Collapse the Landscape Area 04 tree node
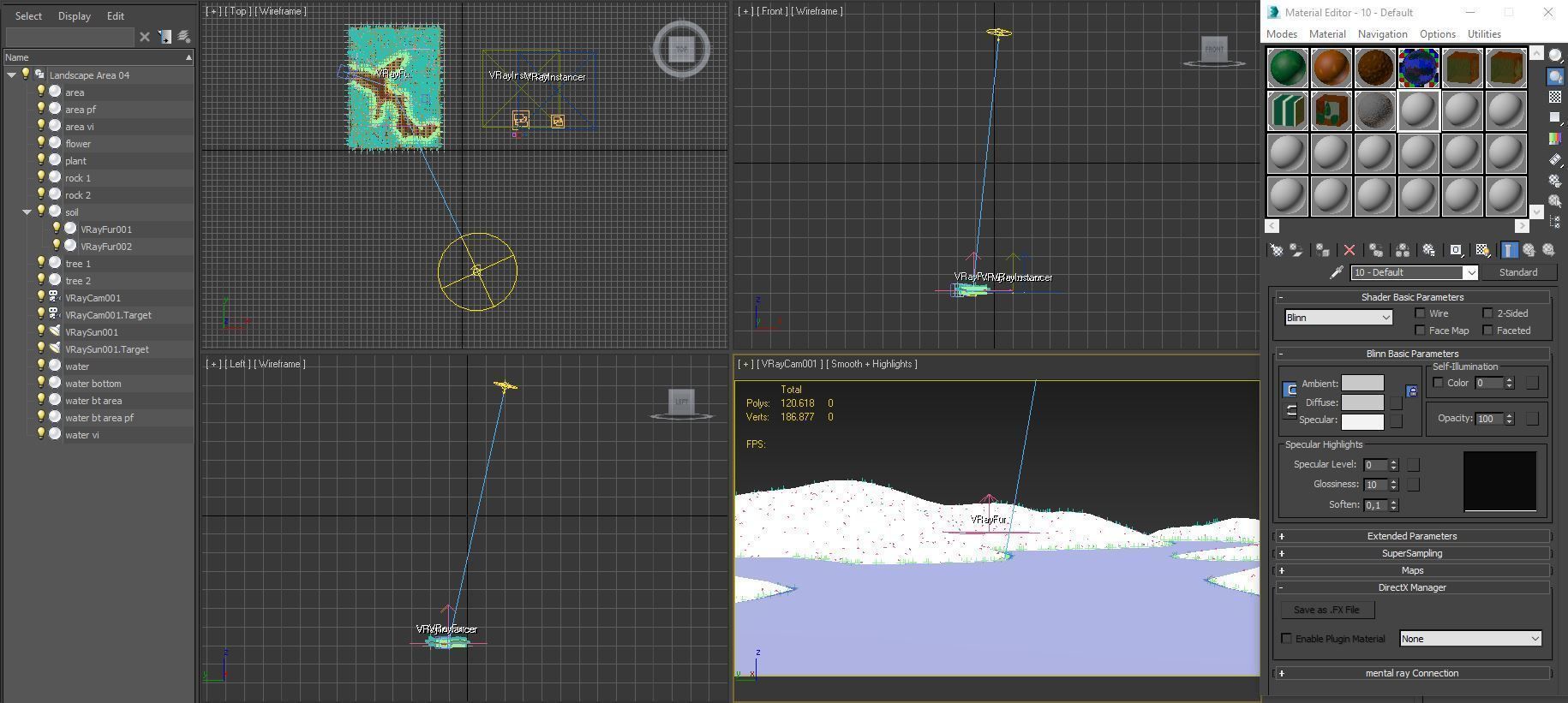The image size is (1568, 703). point(11,75)
